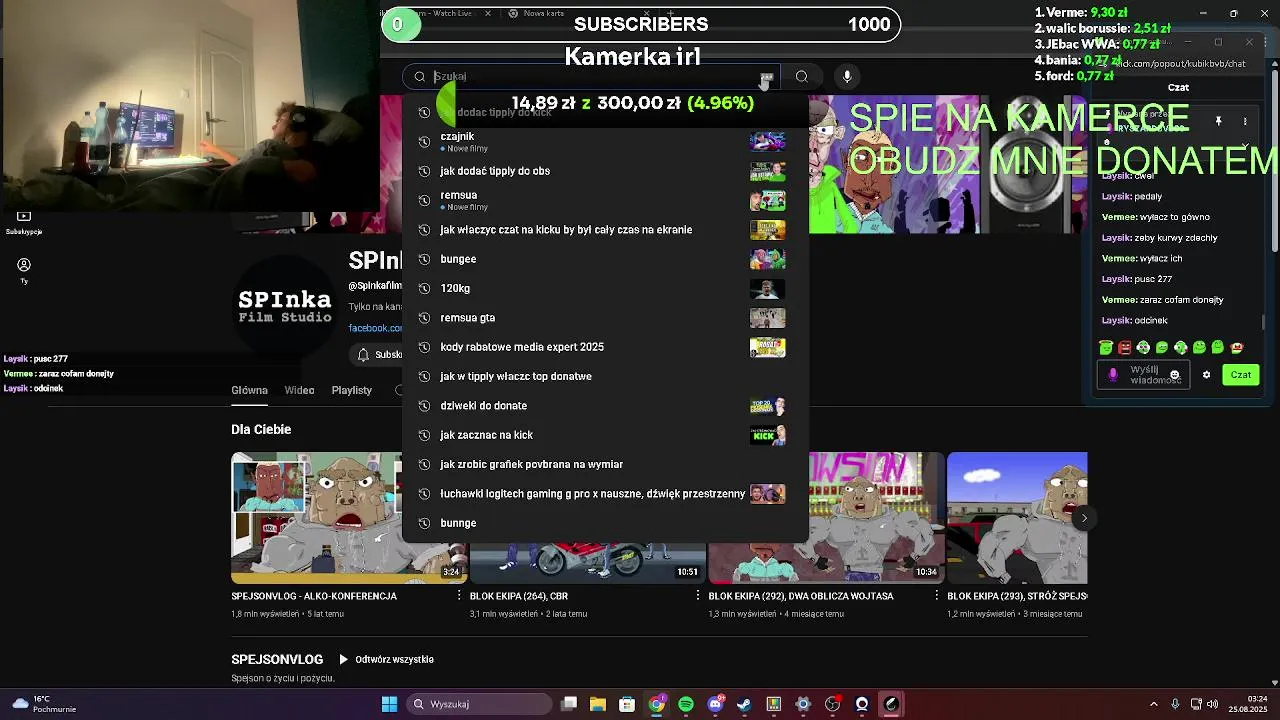This screenshot has height=720, width=1280.
Task: Subscribe with the bell Subskrybuj button
Action: coord(377,355)
